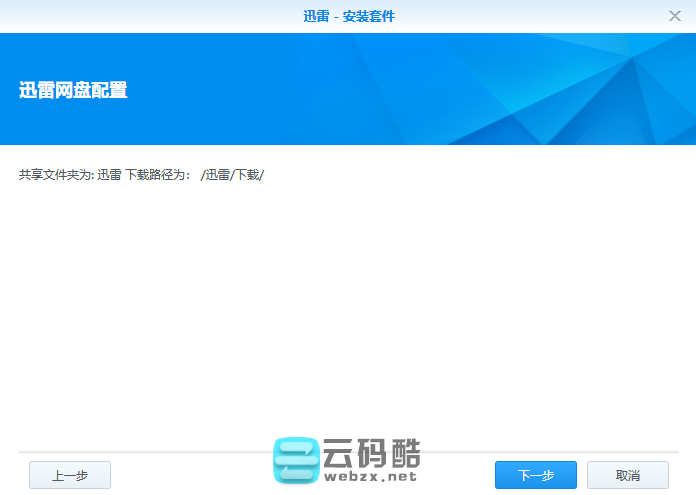Screen dimensions: 696x495
Task: Go back with the 上一步 button
Action: point(70,475)
